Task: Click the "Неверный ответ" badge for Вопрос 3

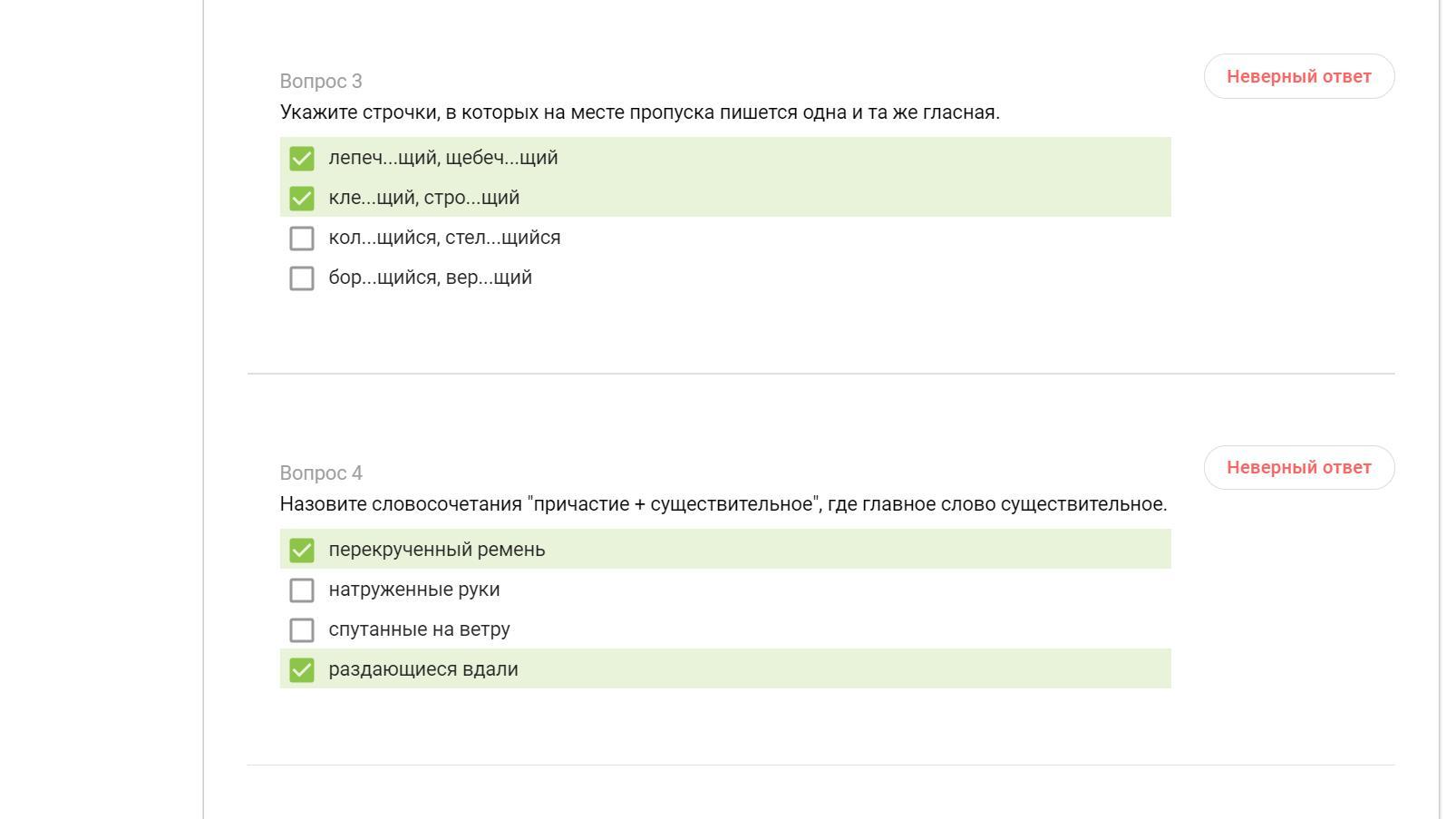Action: coord(1298,76)
